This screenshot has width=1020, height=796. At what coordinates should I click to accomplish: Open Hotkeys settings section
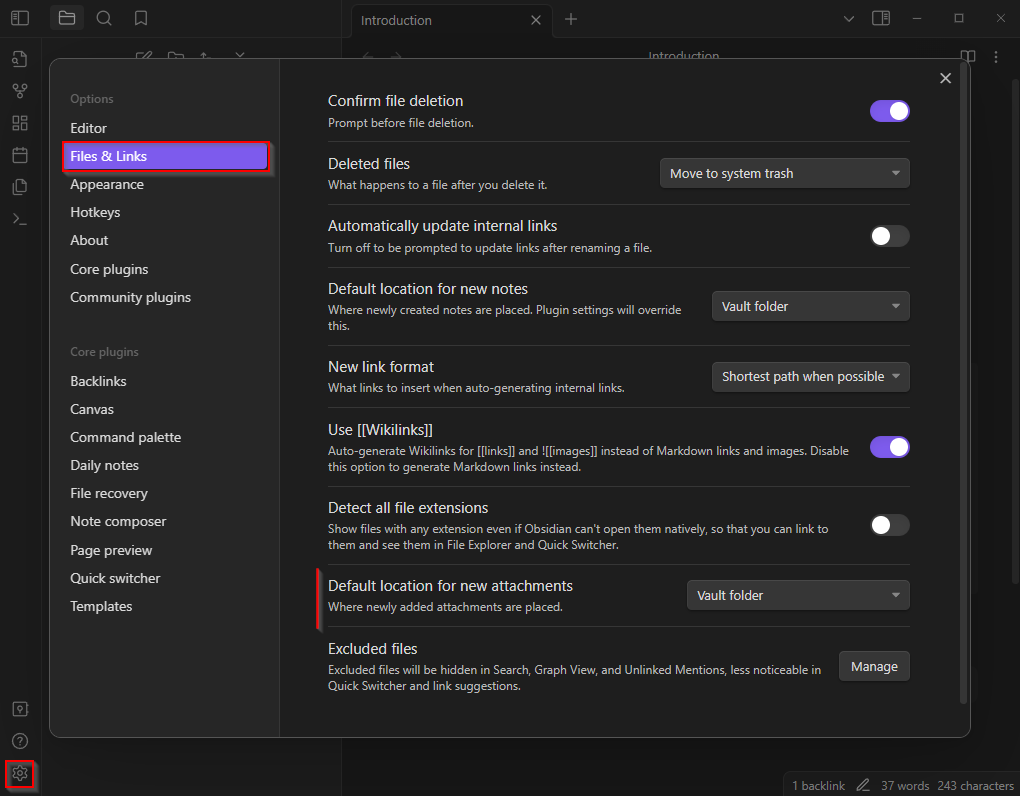coord(165,213)
